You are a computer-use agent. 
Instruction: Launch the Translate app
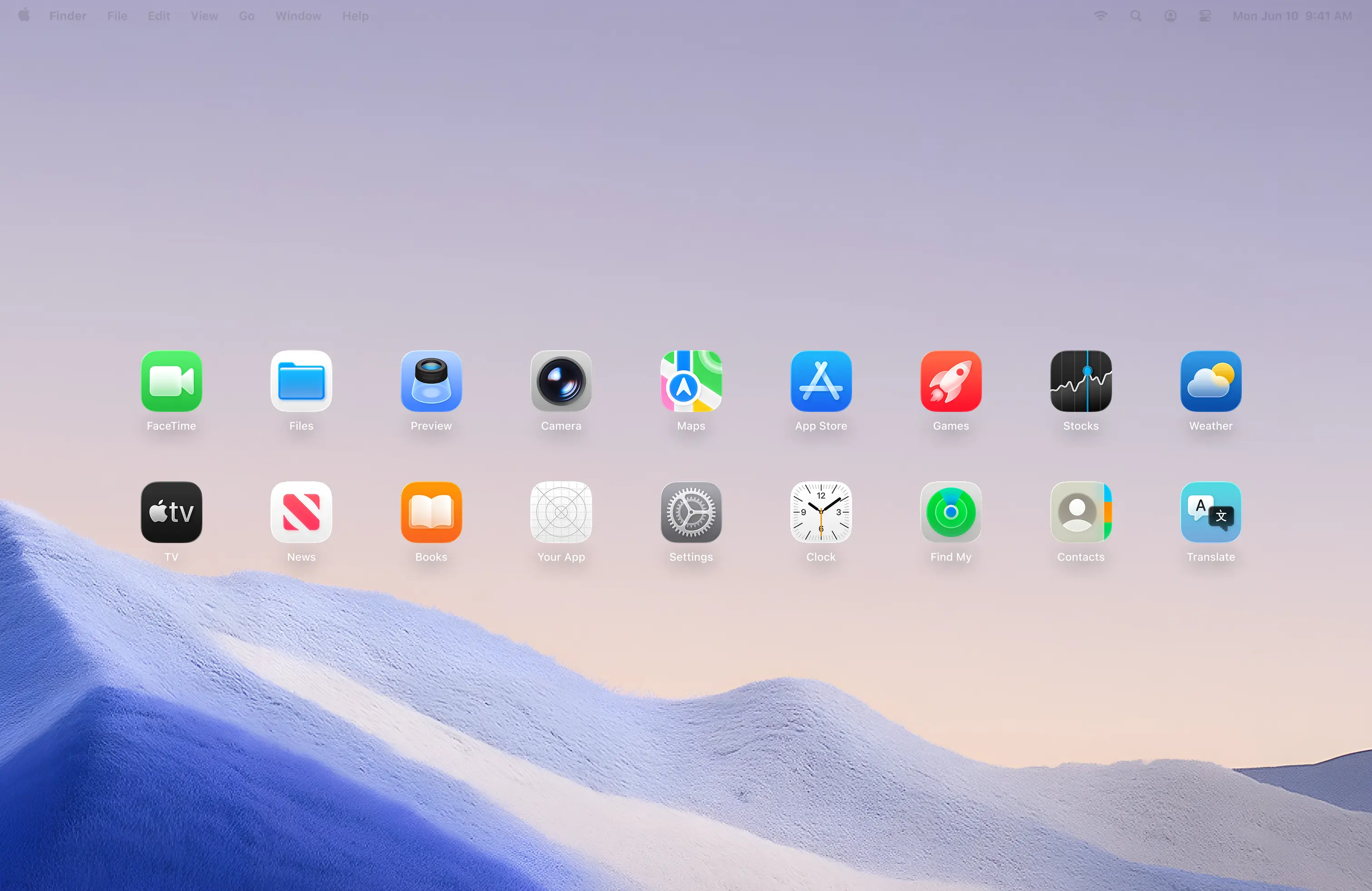click(x=1210, y=512)
